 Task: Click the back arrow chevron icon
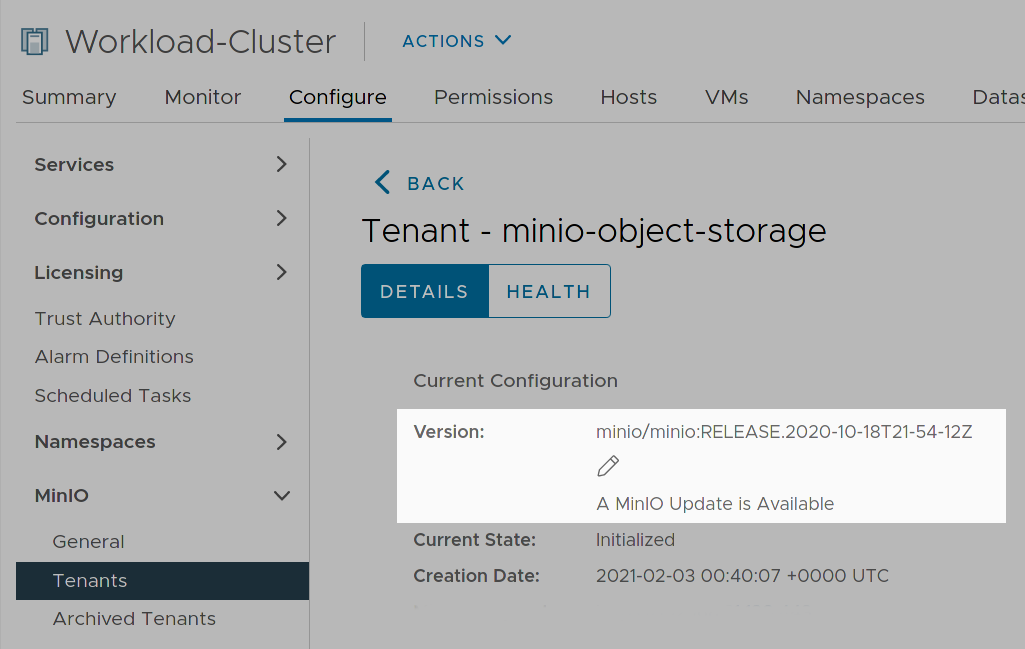pyautogui.click(x=381, y=183)
